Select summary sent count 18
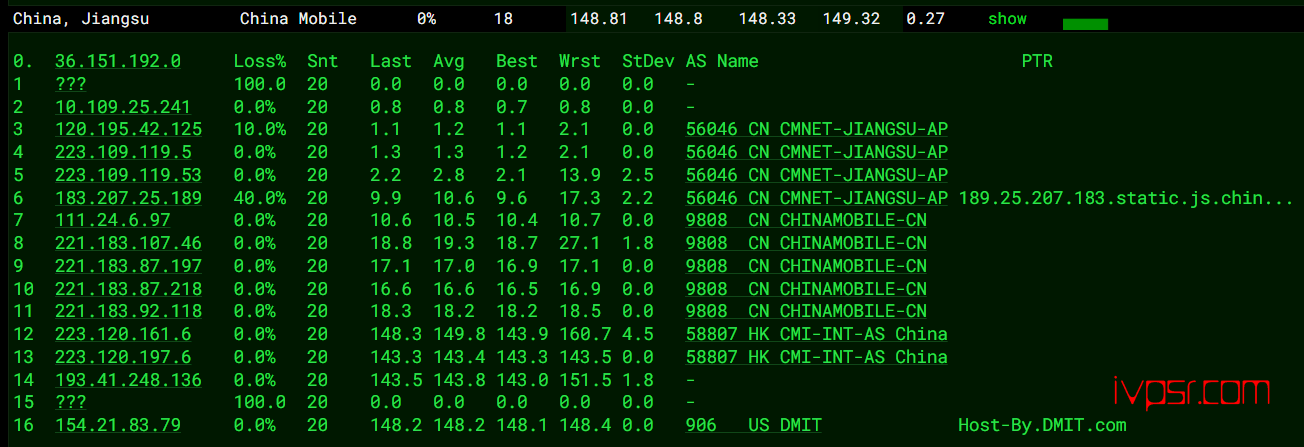Viewport: 1304px width, 447px height. point(504,19)
